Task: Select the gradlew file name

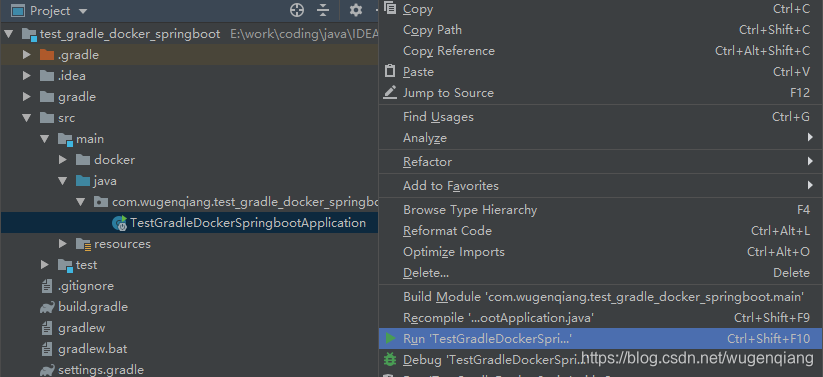Action: coord(81,328)
